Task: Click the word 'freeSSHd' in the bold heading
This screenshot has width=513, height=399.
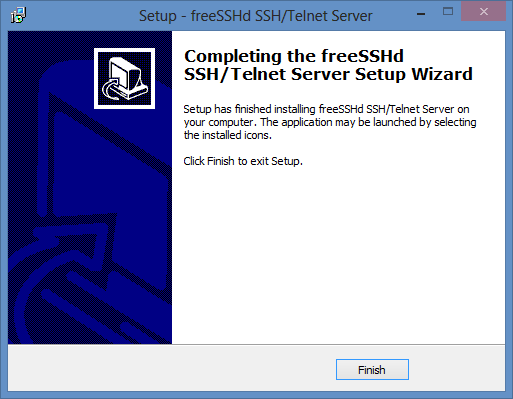Action: tap(362, 56)
